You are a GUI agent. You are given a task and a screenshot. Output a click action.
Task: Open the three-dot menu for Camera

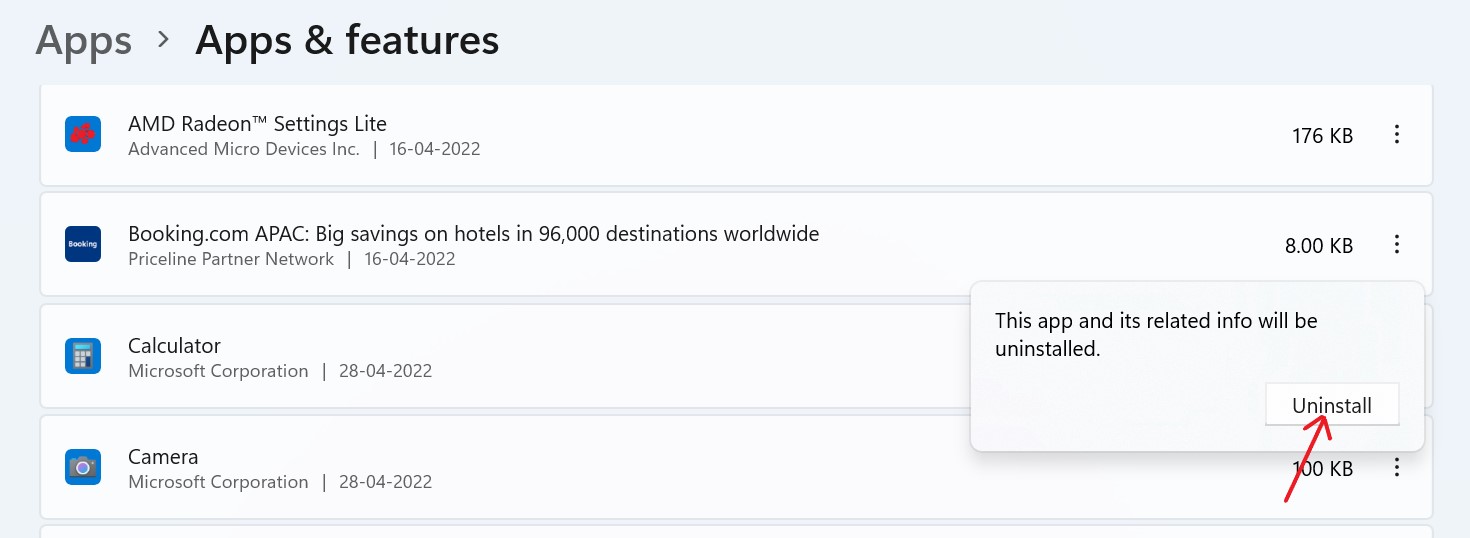[1397, 467]
